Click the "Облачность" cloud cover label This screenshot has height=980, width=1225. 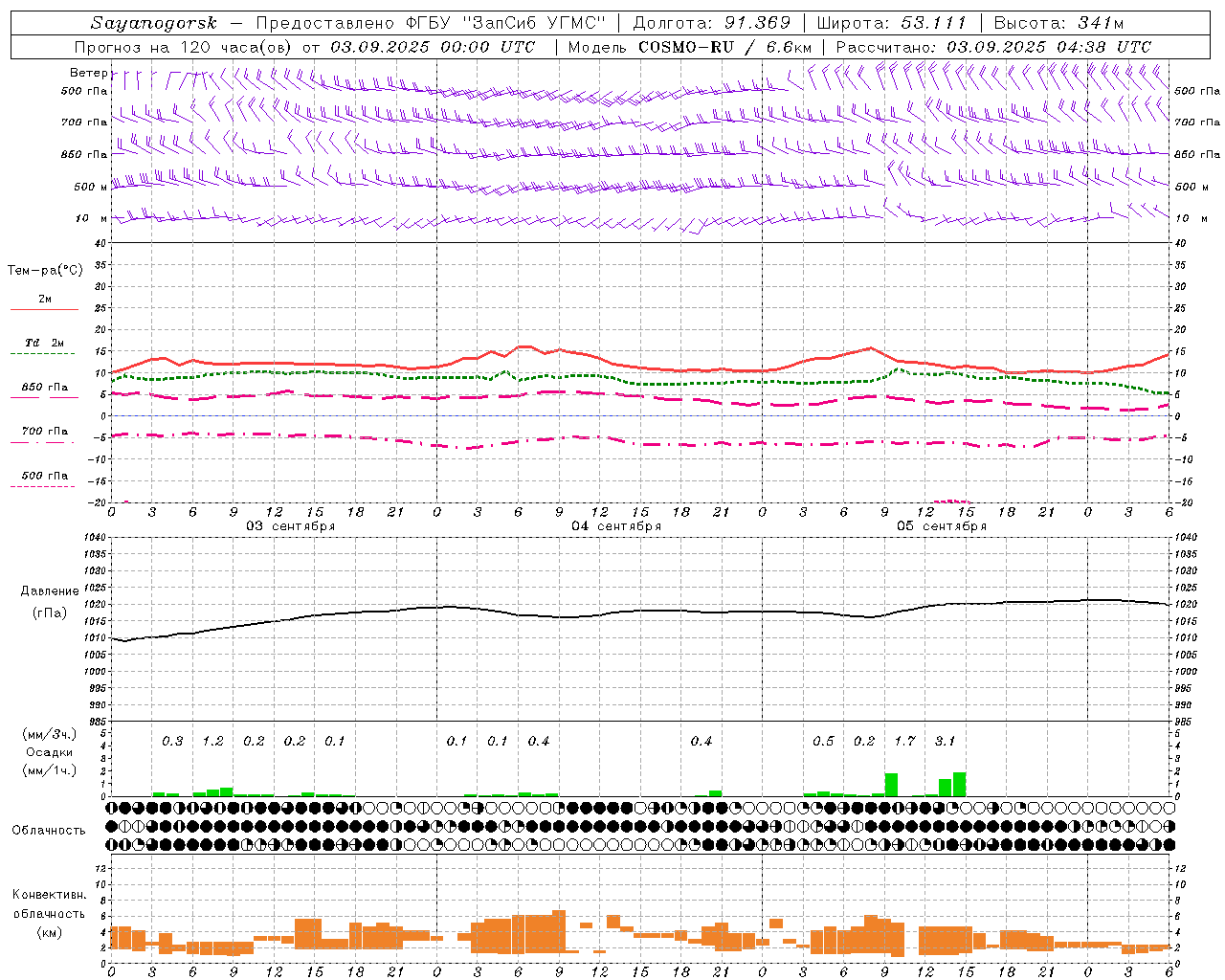[49, 830]
